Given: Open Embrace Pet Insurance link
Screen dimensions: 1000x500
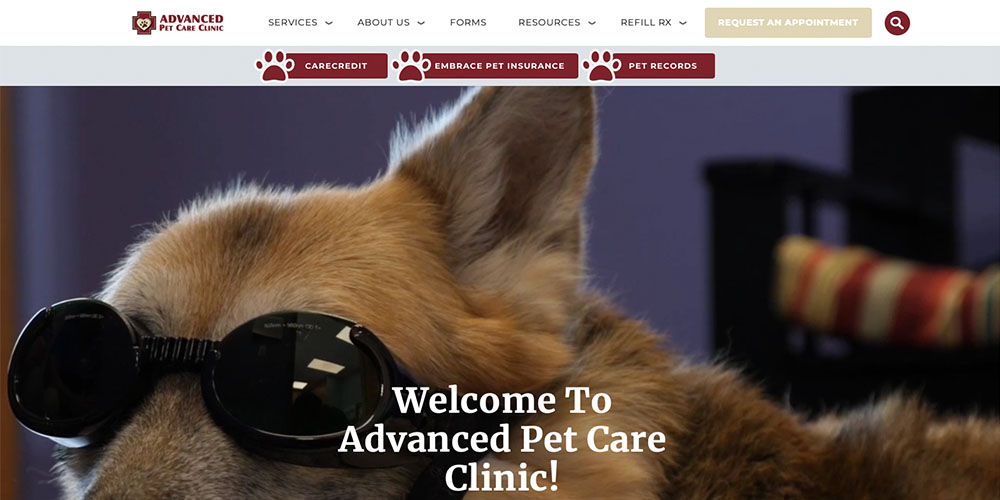Looking at the screenshot, I should [x=499, y=66].
